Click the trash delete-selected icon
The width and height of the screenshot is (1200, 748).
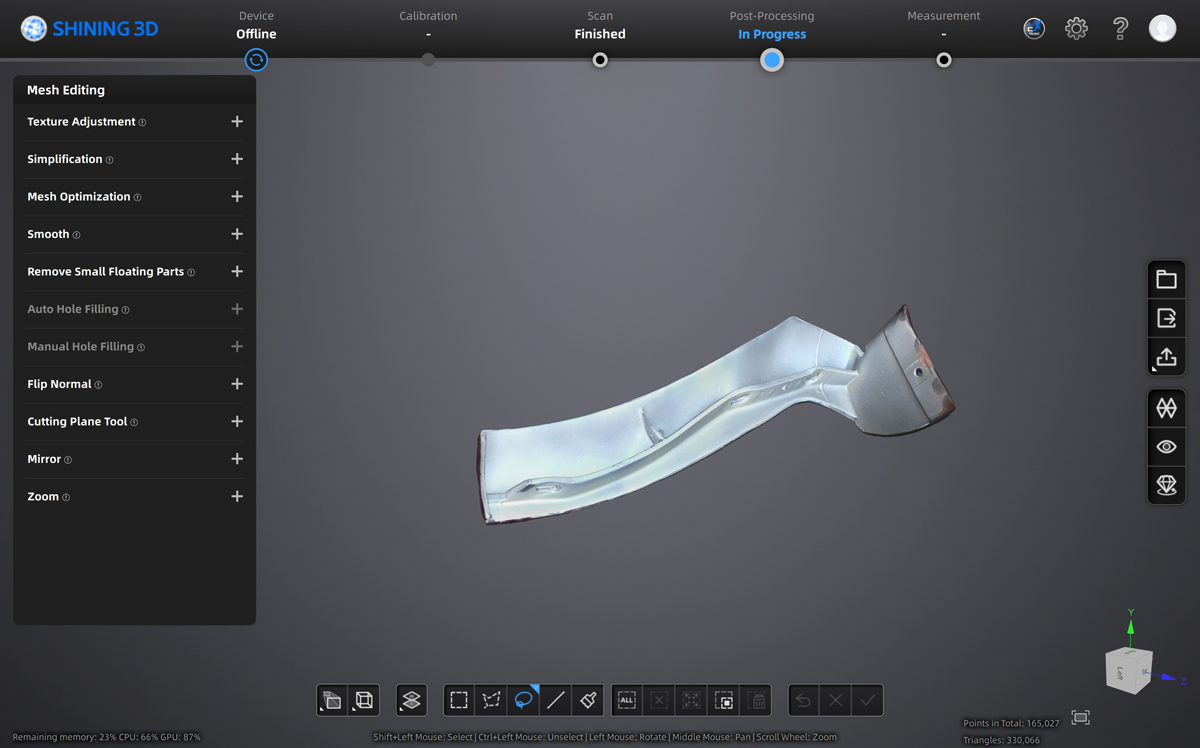(758, 700)
